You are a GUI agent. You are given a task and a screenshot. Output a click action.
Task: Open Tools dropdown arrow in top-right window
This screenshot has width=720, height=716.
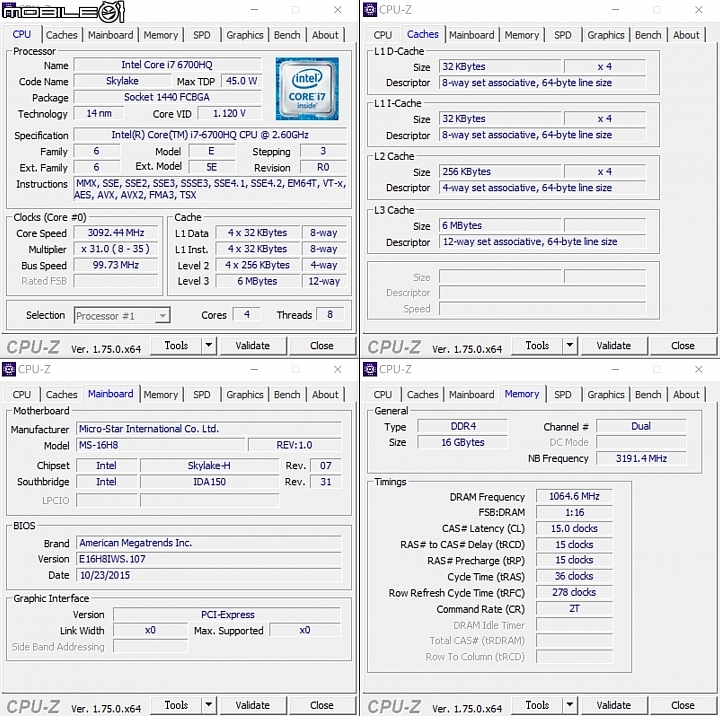(x=570, y=345)
